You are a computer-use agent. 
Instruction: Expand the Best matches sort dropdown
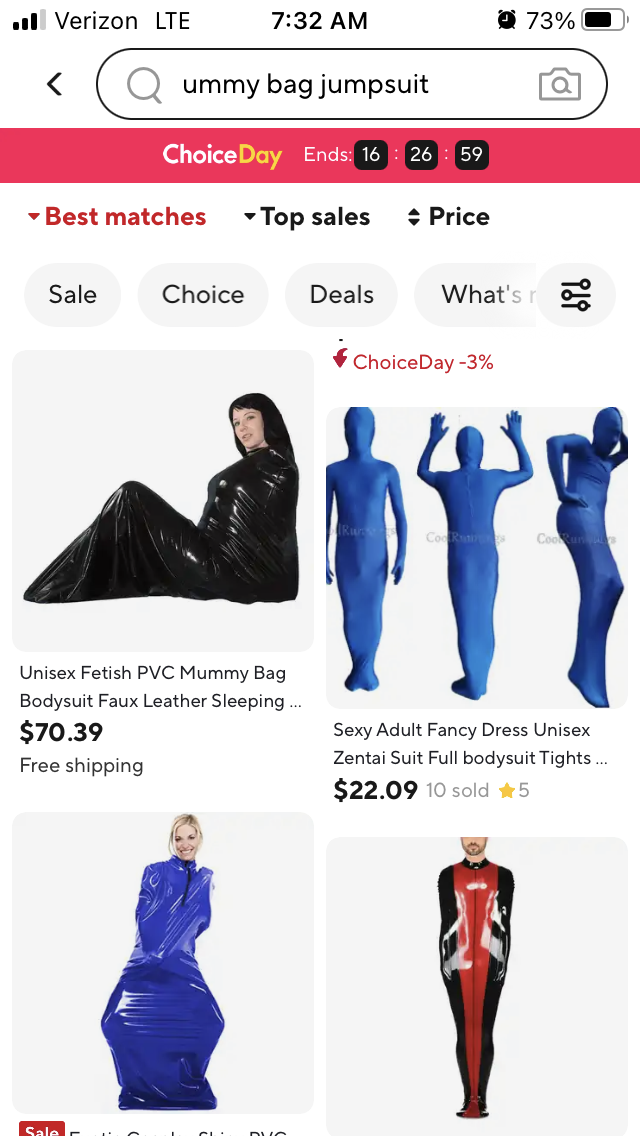(117, 217)
